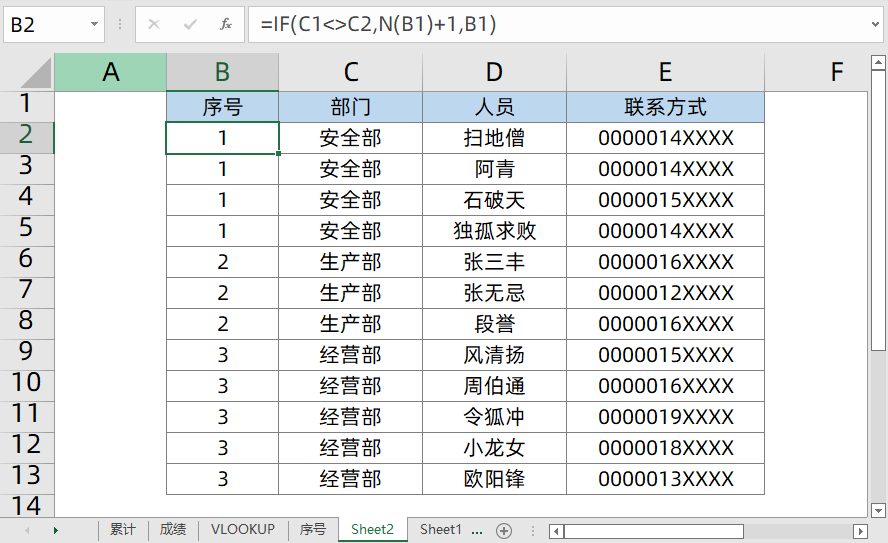Select column C header

click(351, 72)
